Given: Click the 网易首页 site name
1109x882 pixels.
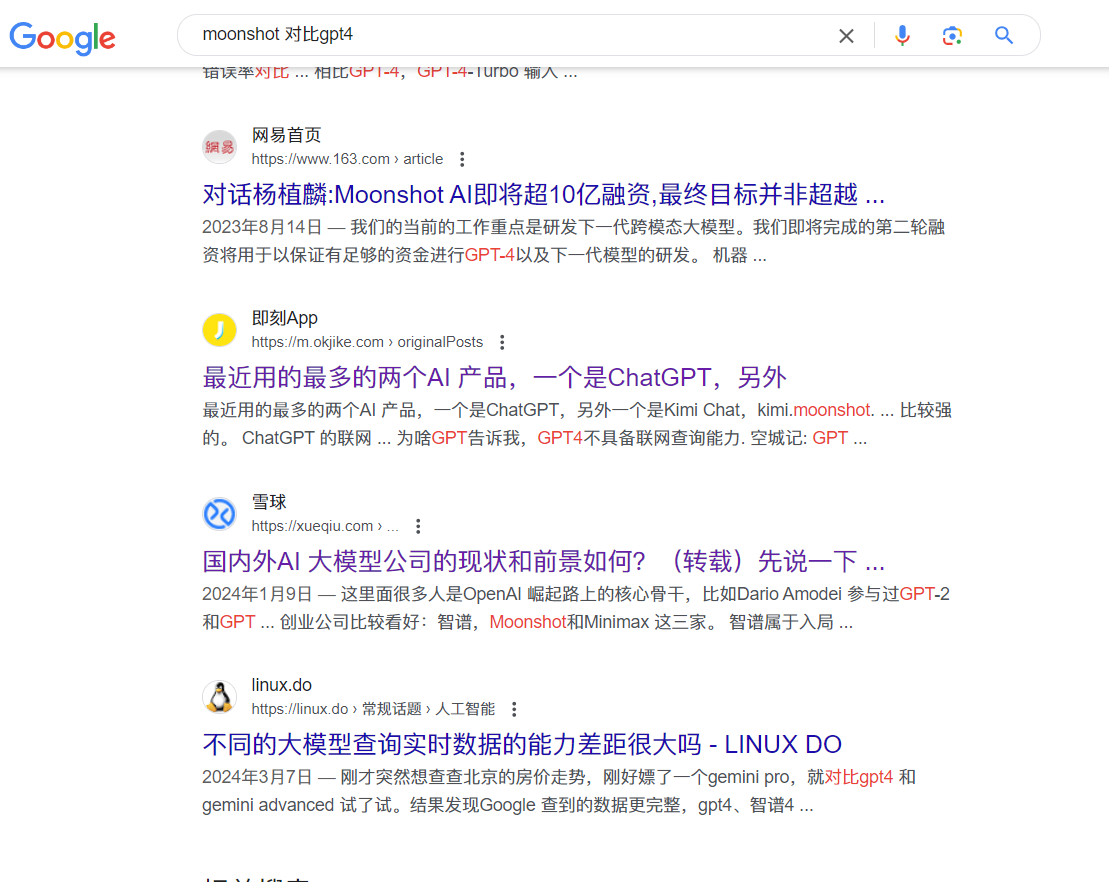Looking at the screenshot, I should pos(286,135).
